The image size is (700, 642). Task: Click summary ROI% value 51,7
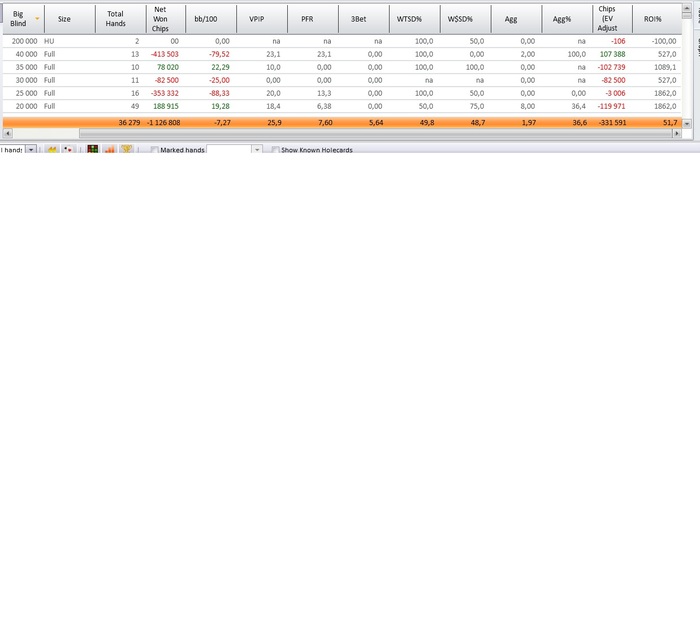(x=670, y=122)
